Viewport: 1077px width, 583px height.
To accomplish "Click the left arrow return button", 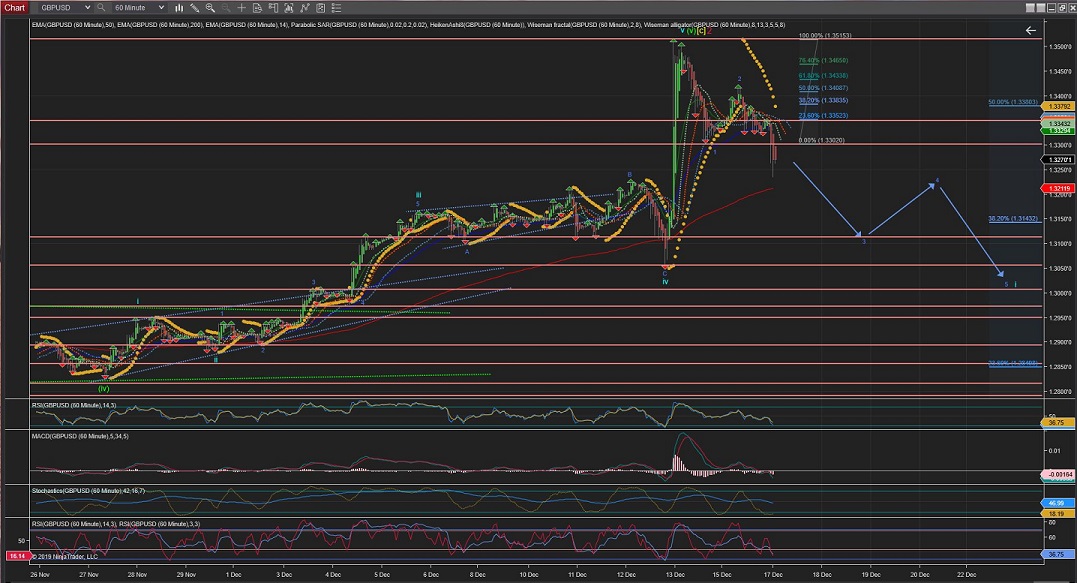I will 1030,30.
